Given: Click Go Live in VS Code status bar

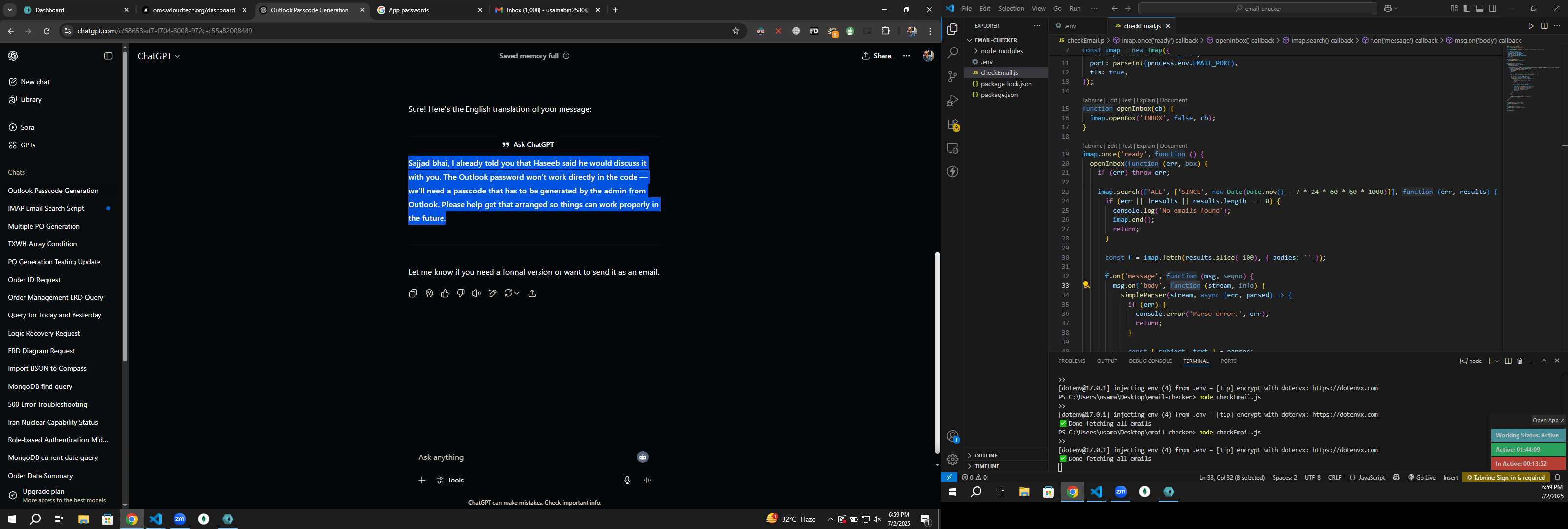Looking at the screenshot, I should pos(1422,478).
